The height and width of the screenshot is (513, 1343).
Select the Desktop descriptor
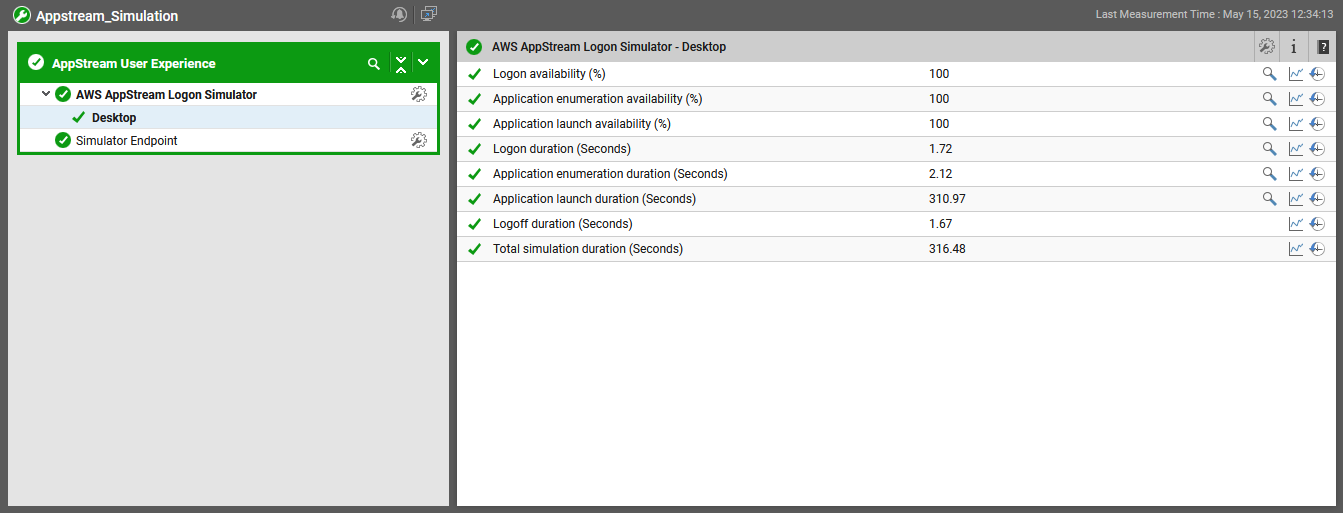coord(114,118)
